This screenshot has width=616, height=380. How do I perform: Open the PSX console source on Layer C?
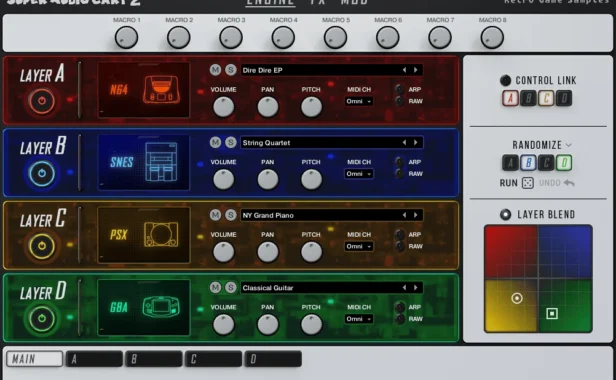(144, 235)
